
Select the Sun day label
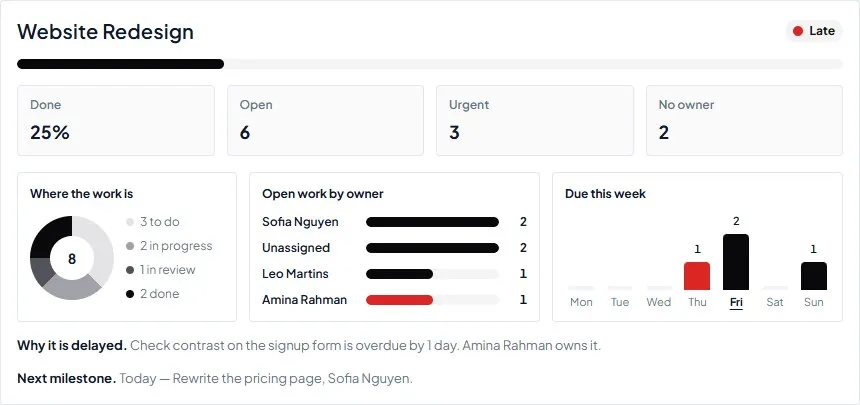(814, 302)
